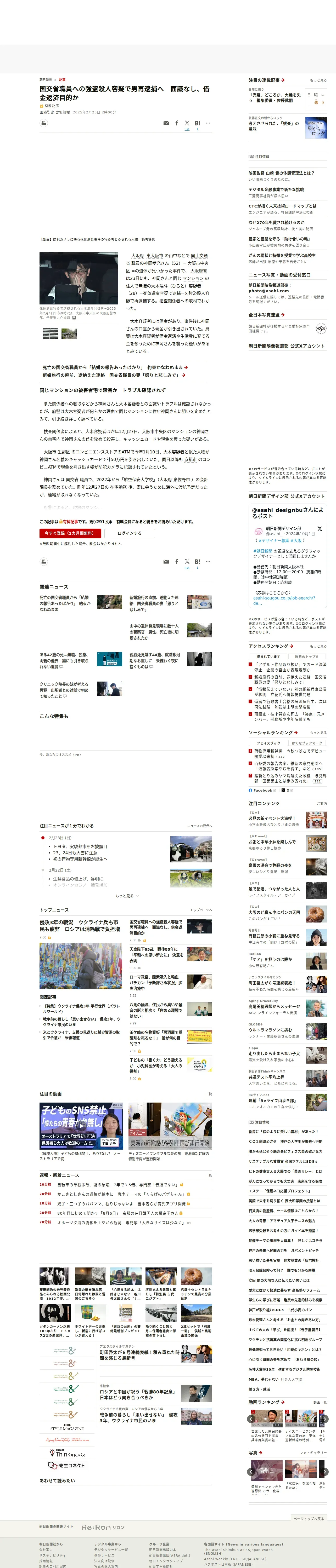Open ranking item 還暦で行政書士合格
This screenshot has width=336, height=1568.
[290, 704]
